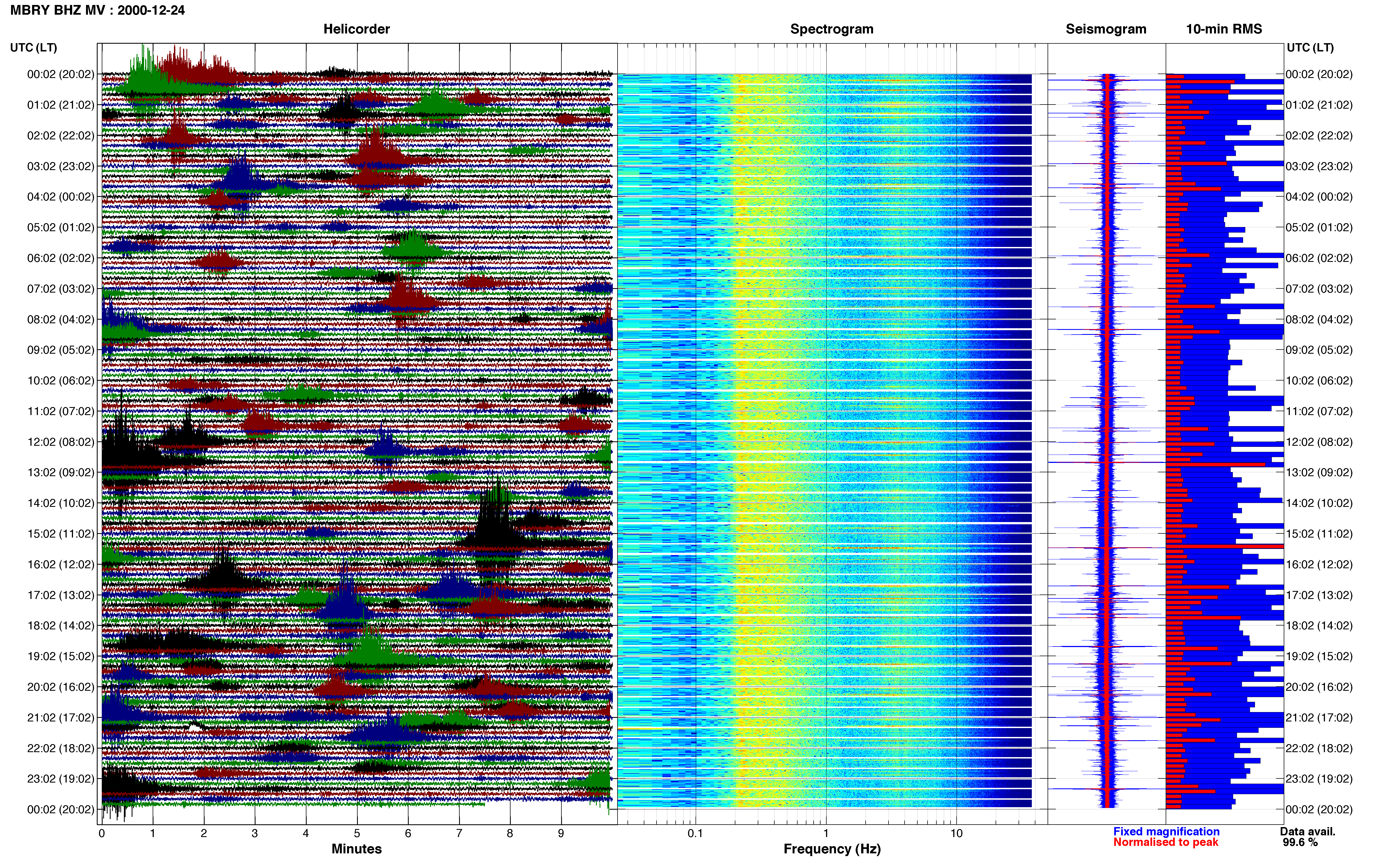
Task: Click left time label '07:02 (03:02)'
Action: coord(61,289)
